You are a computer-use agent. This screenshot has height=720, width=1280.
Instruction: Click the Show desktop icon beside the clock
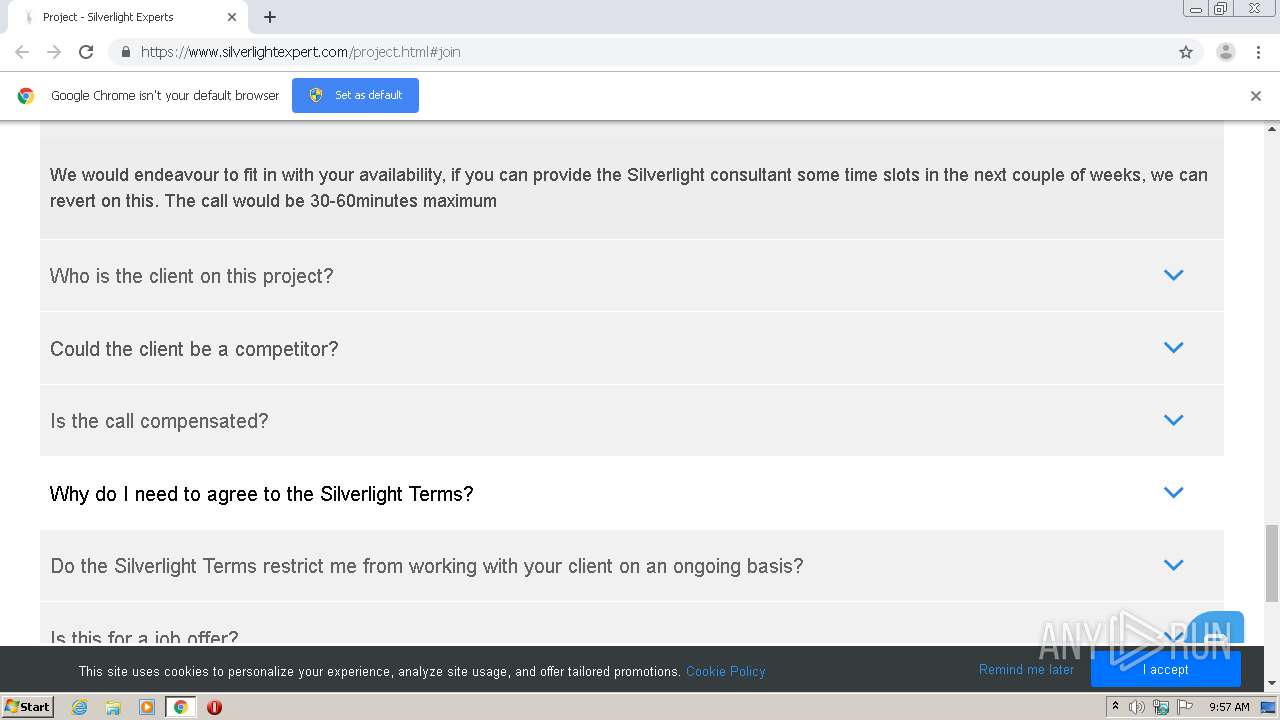click(1269, 707)
